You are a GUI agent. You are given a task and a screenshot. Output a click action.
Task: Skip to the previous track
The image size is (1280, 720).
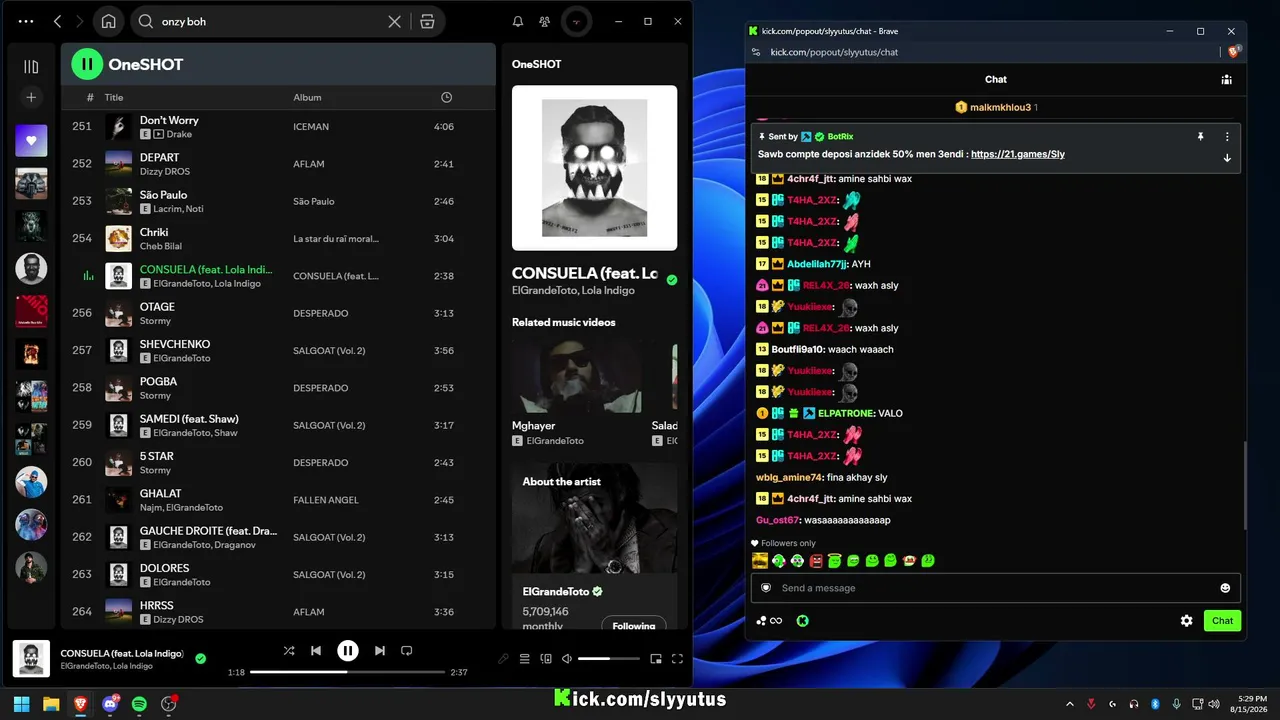pyautogui.click(x=316, y=651)
